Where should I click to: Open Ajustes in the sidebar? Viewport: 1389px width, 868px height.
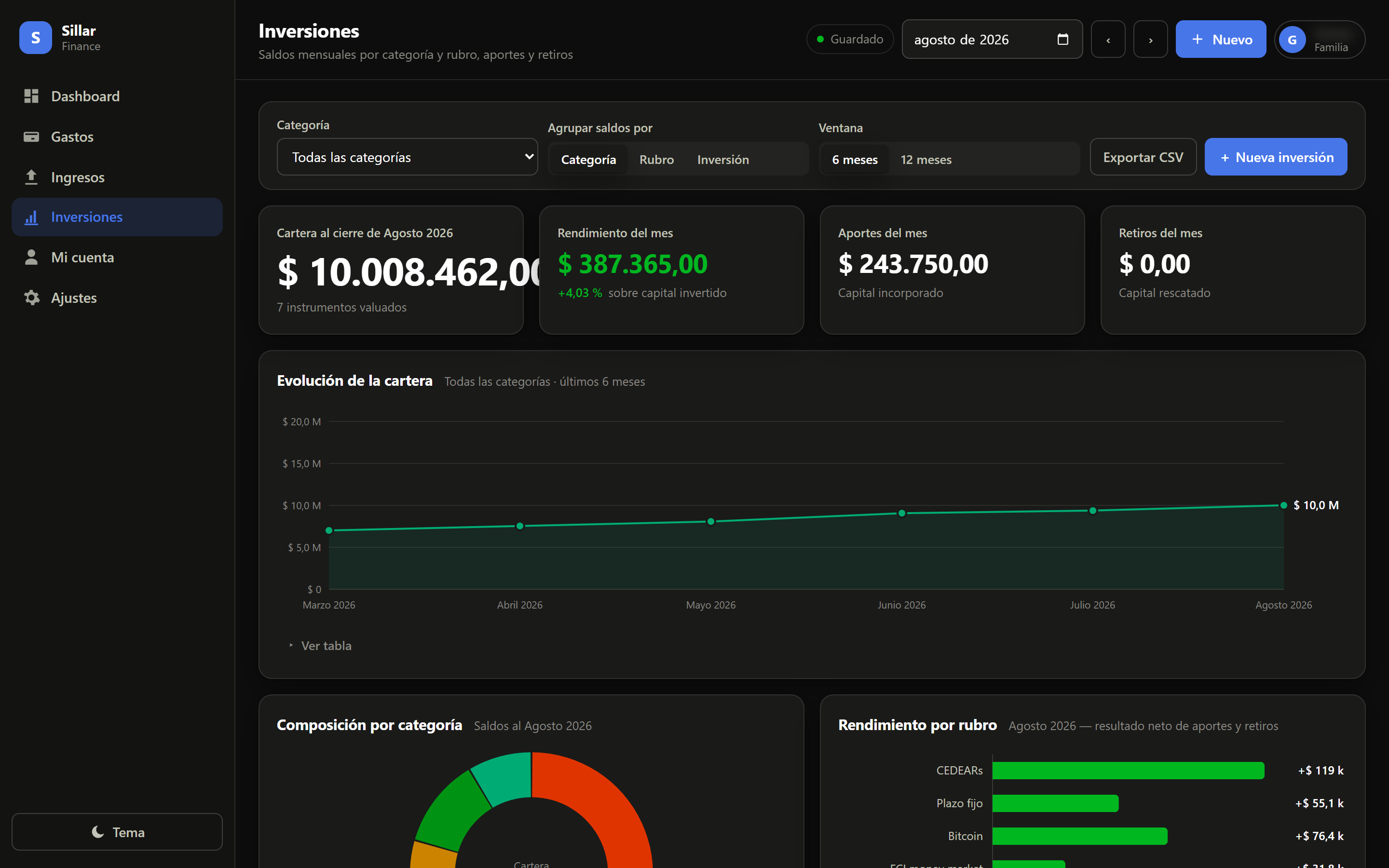[117, 298]
